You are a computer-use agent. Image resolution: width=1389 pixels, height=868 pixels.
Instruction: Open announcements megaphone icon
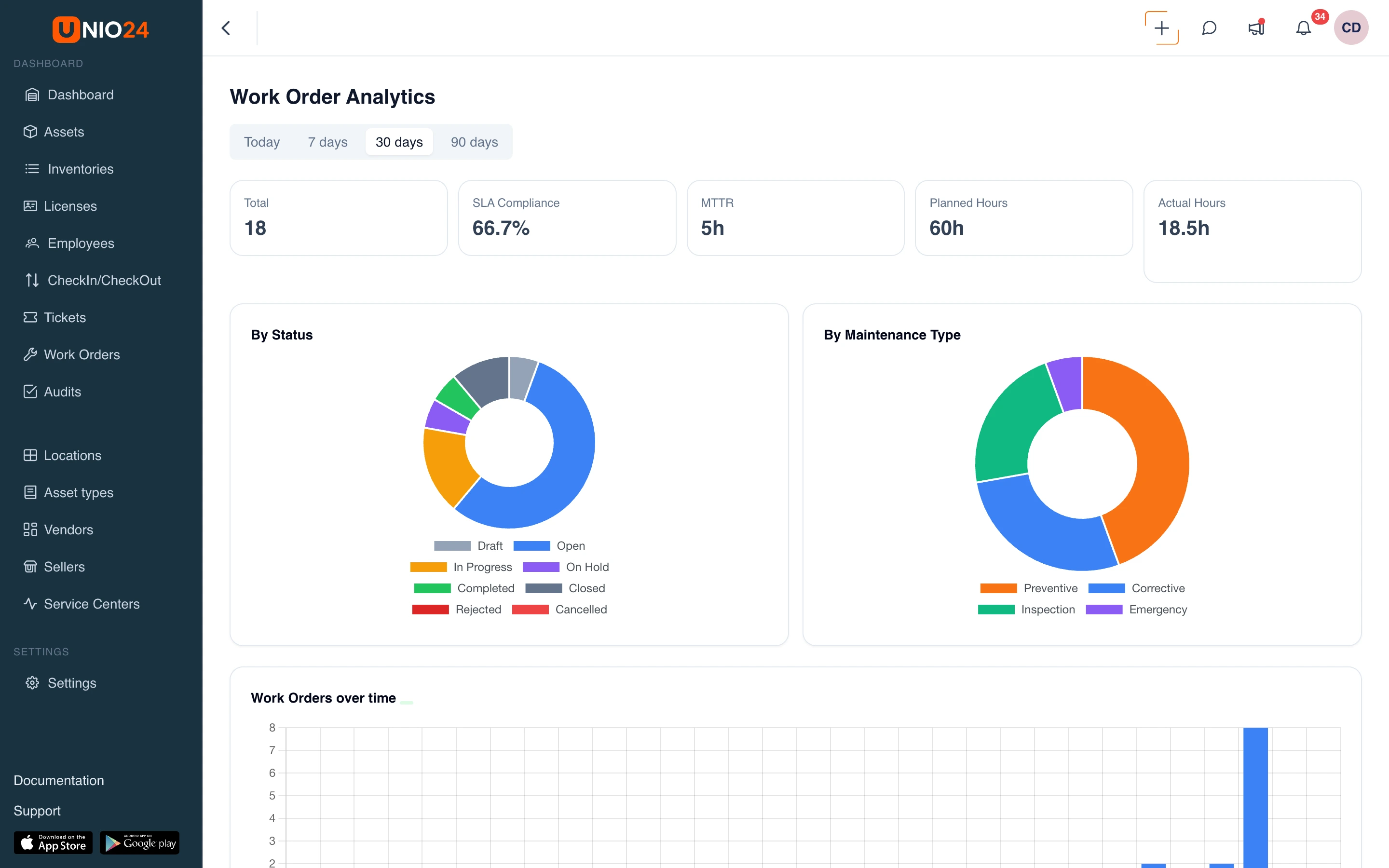(1256, 27)
